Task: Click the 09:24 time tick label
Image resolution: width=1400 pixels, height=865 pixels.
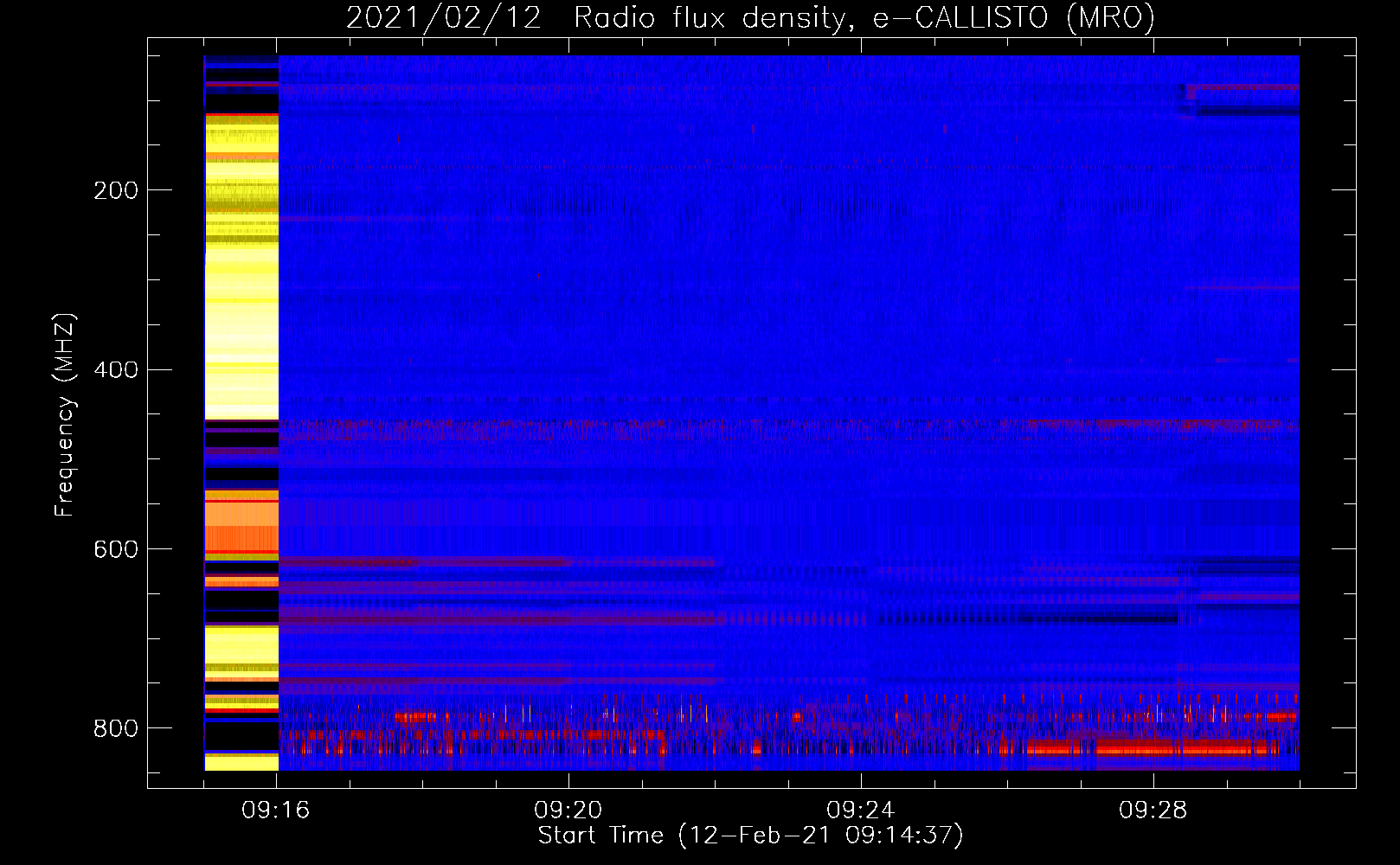Action: click(861, 811)
